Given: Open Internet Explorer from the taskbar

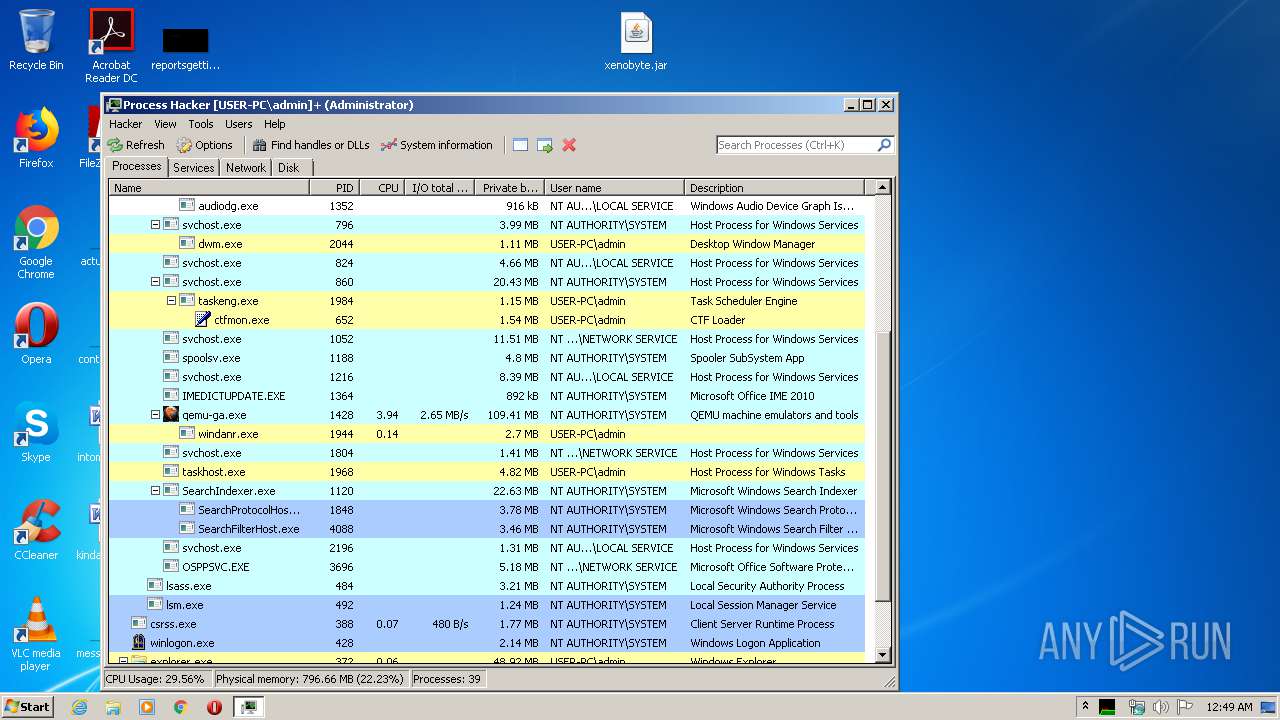Looking at the screenshot, I should click(x=79, y=707).
